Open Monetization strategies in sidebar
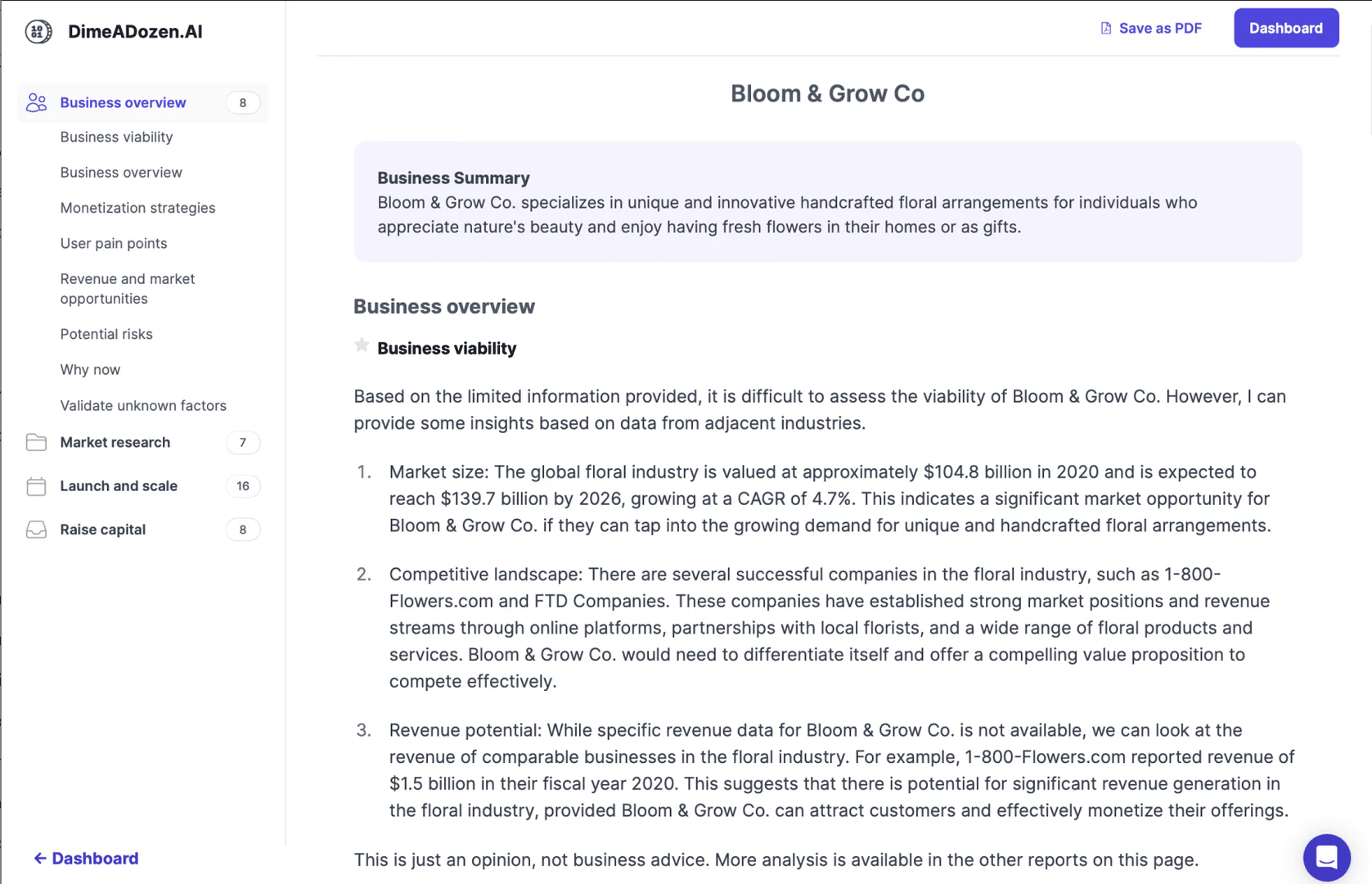 [137, 208]
